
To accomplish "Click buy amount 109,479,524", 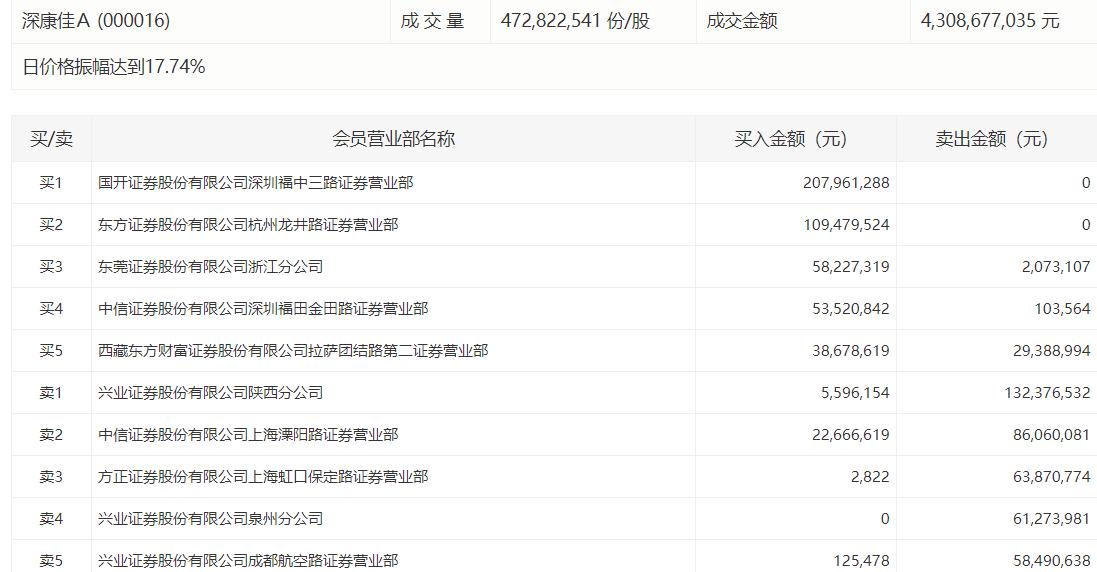I will point(846,225).
